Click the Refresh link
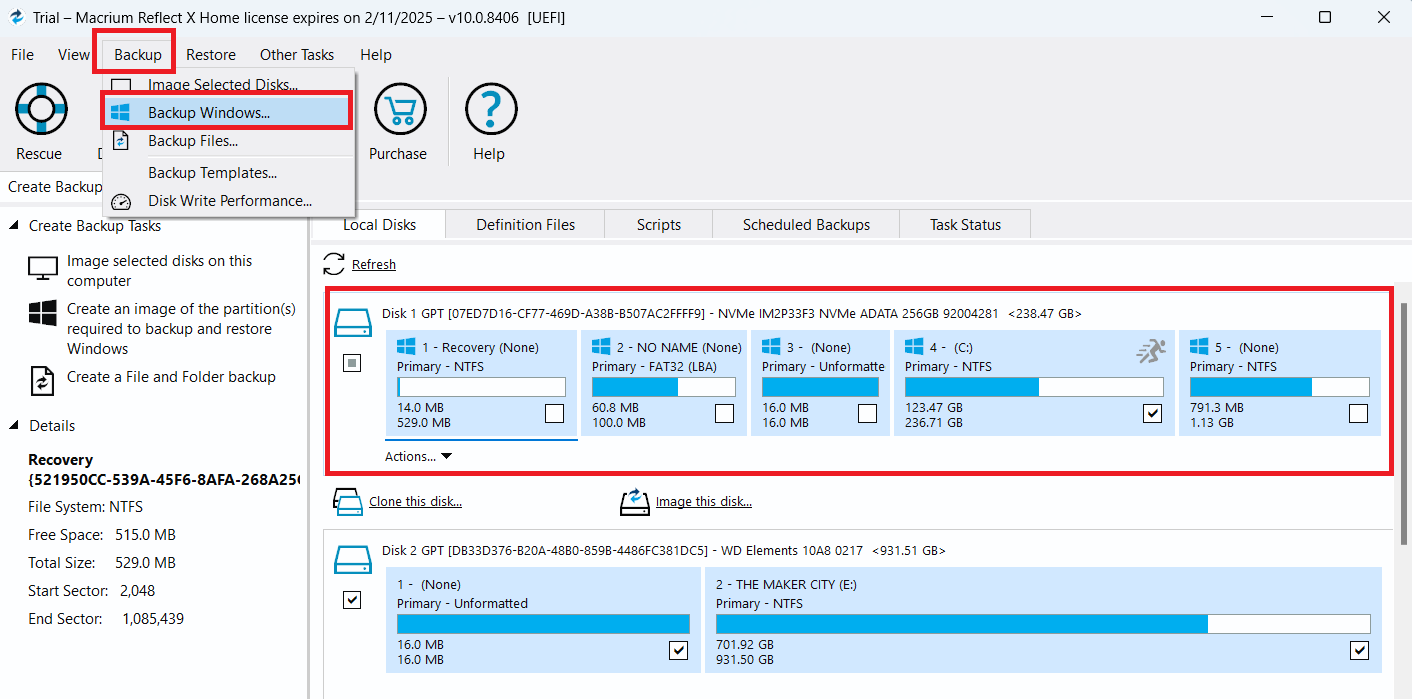The height and width of the screenshot is (699, 1412). tap(374, 265)
